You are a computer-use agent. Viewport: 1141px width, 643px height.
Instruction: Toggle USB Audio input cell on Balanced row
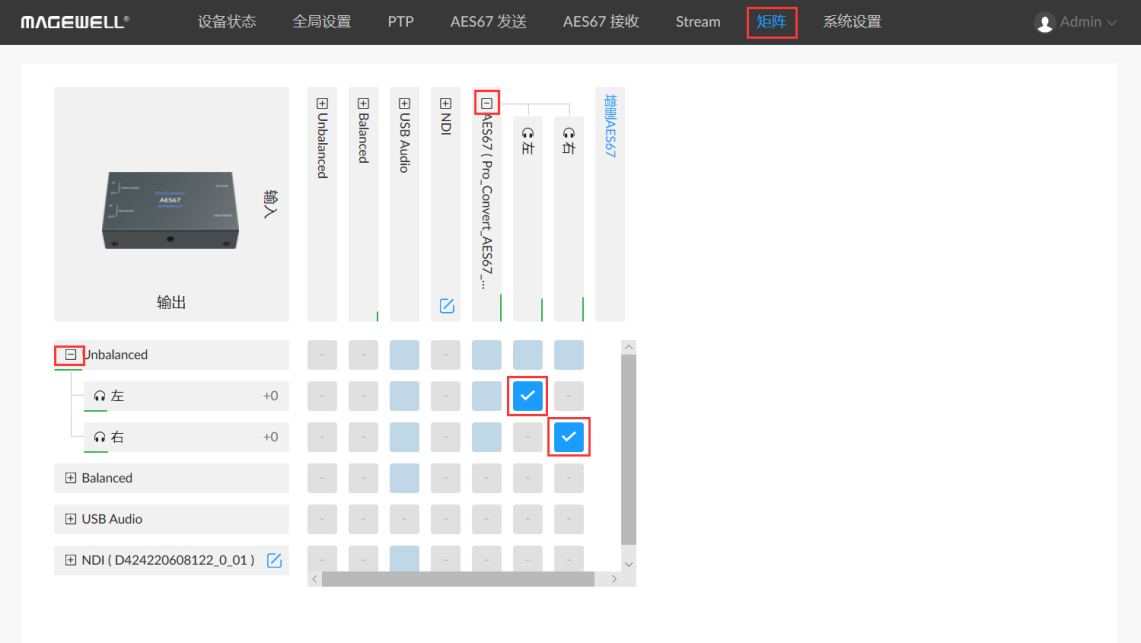(x=405, y=478)
